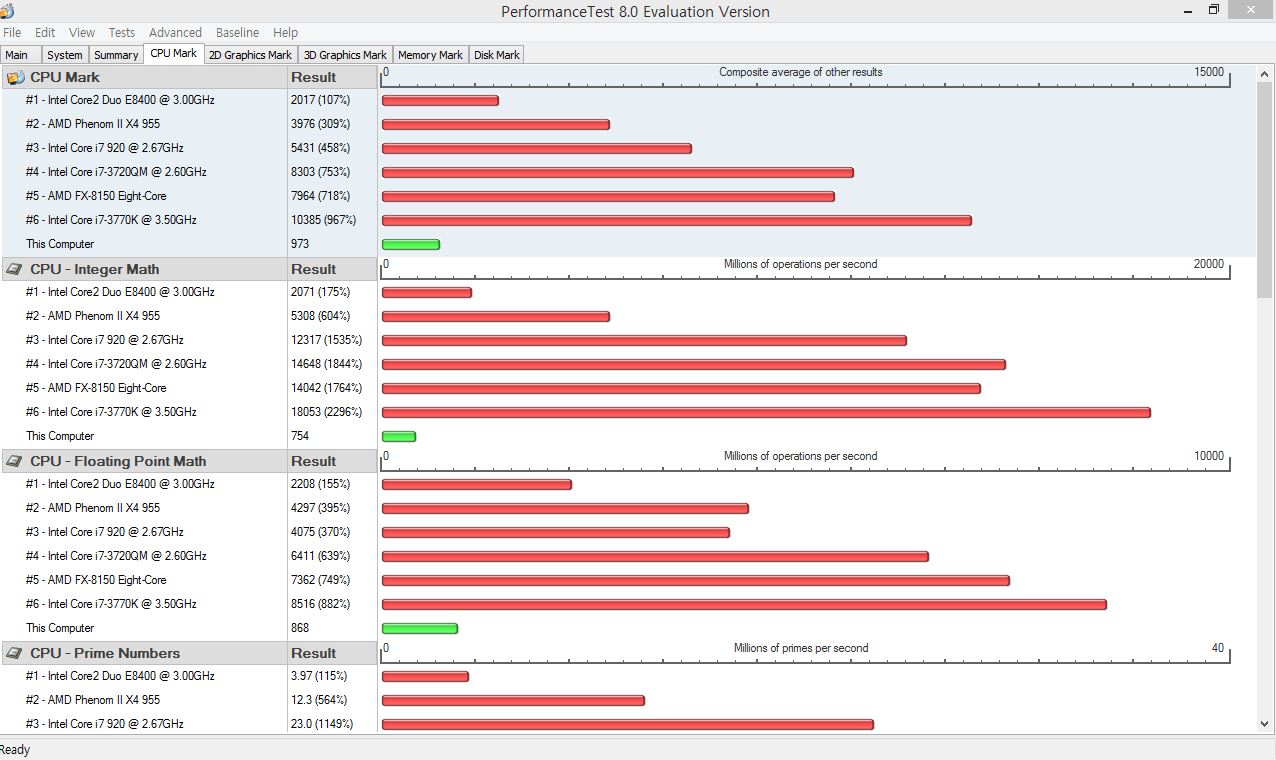The width and height of the screenshot is (1276, 760).
Task: Click the vertical scrollbar thumb
Action: click(1267, 190)
